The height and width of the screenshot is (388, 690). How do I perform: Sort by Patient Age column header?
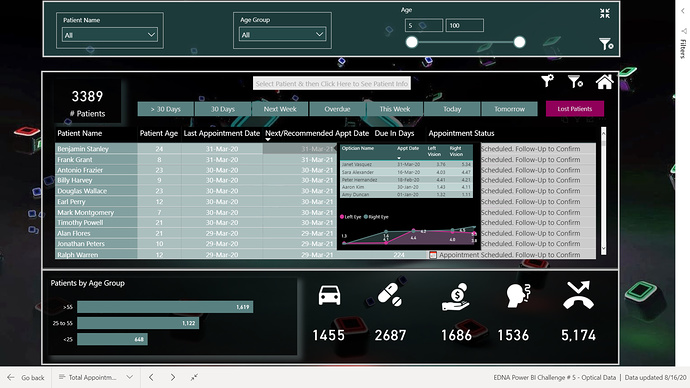[159, 133]
